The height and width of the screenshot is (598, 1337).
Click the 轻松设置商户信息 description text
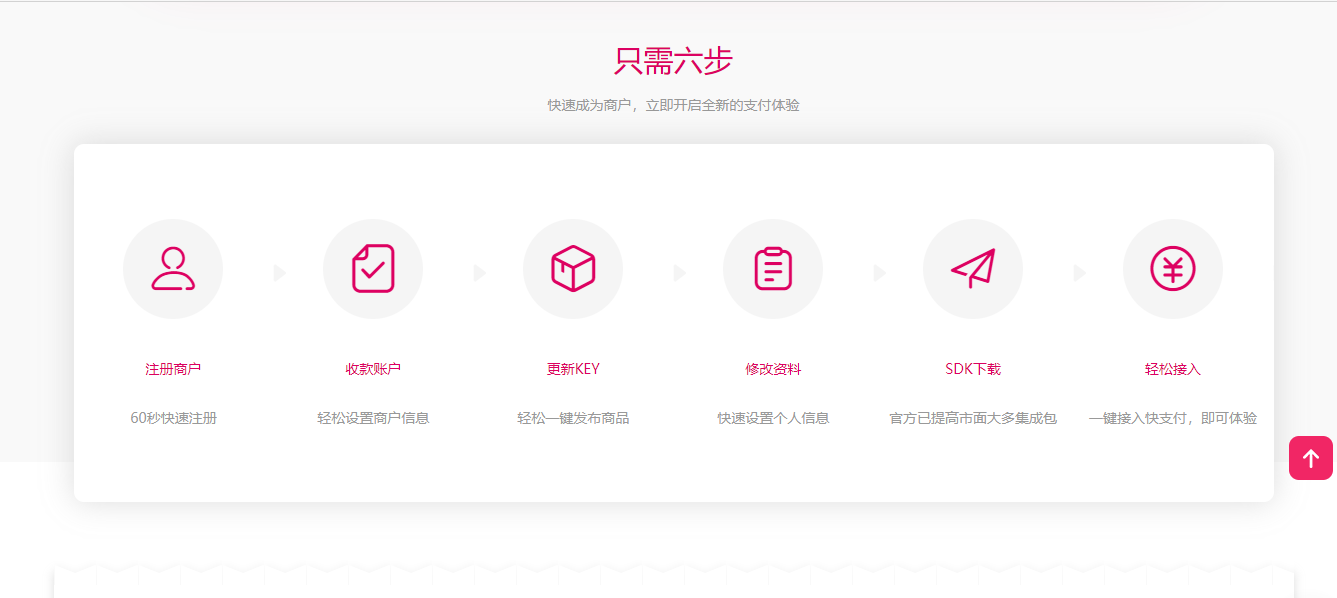(373, 418)
